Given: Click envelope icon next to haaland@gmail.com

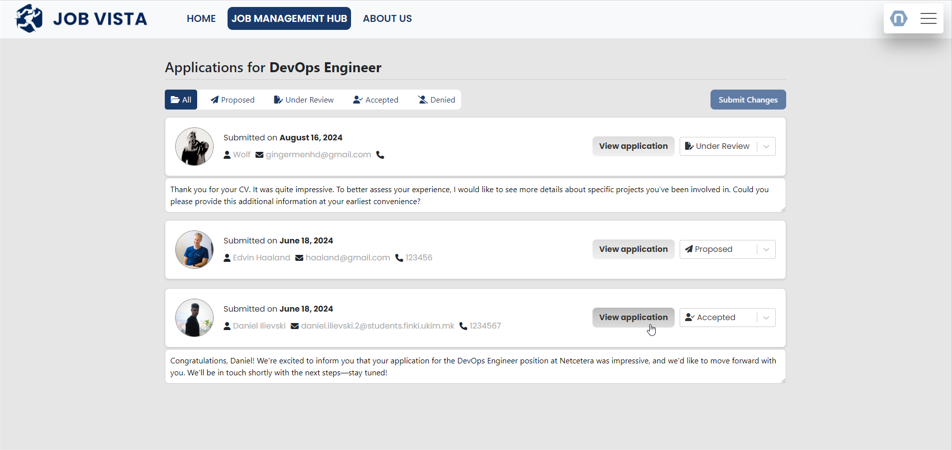Looking at the screenshot, I should (x=299, y=258).
